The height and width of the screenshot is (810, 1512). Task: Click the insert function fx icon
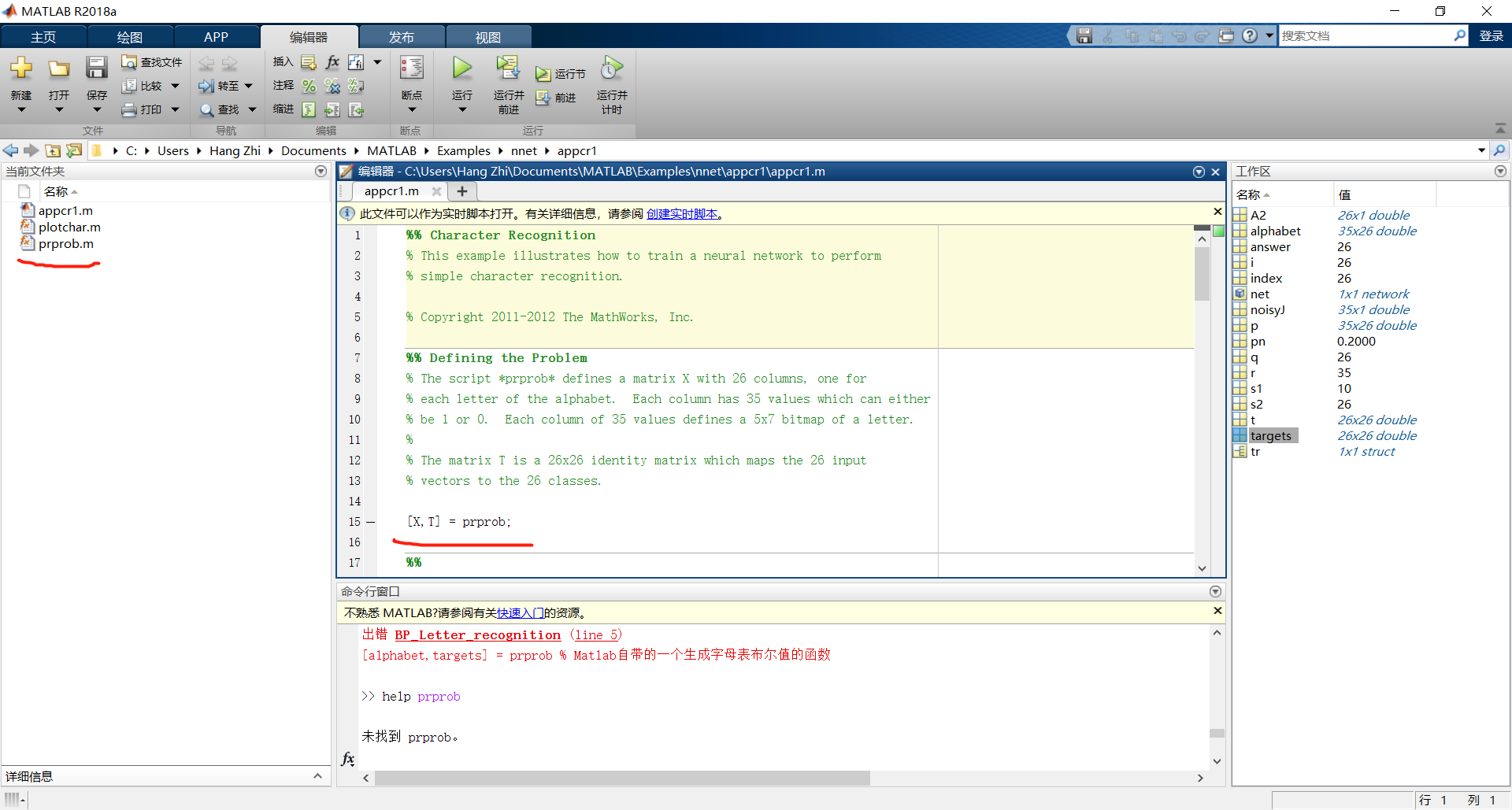332,62
